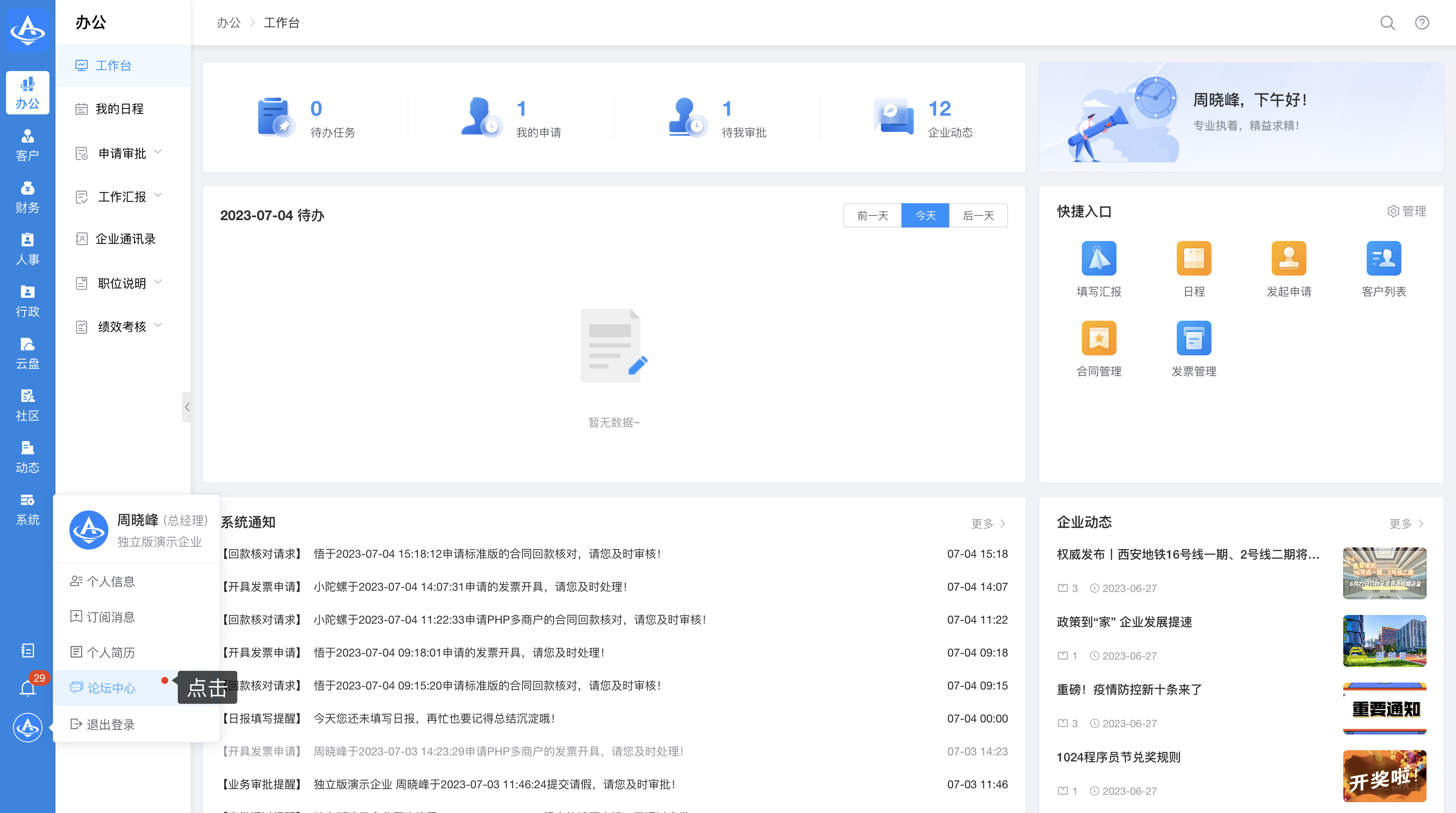Expand the 申请审批 submenu

tap(122, 153)
